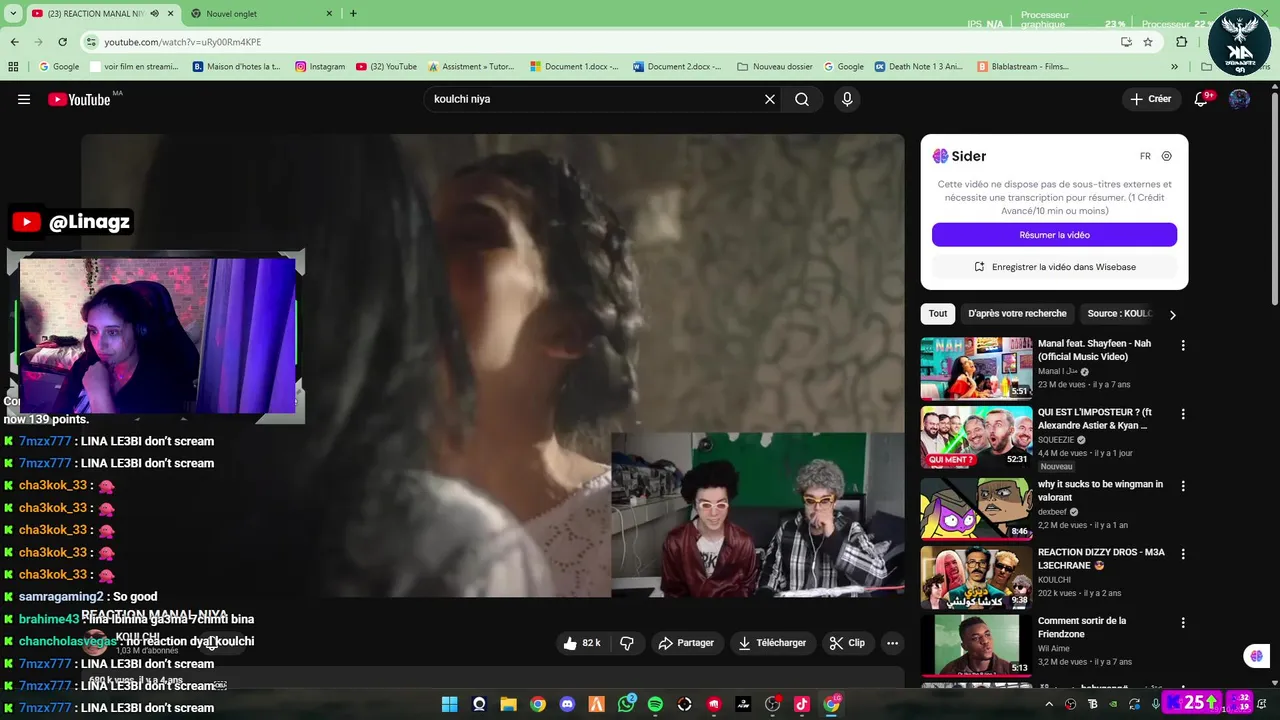Open the YouTube hamburger guide menu
This screenshot has height=720, width=1280.
coord(24,99)
